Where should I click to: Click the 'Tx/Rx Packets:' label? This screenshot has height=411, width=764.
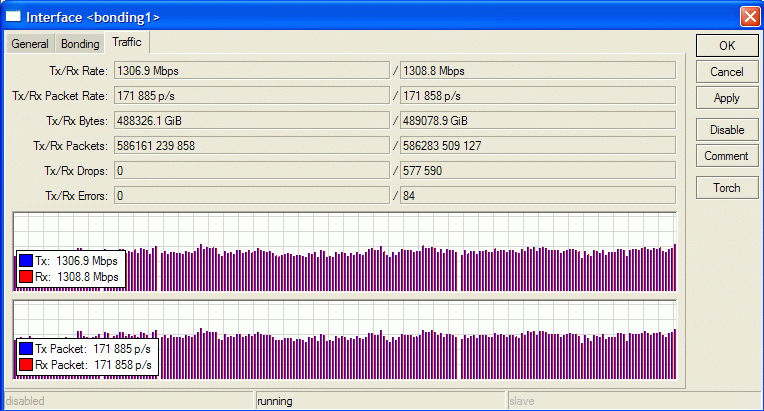click(x=70, y=146)
